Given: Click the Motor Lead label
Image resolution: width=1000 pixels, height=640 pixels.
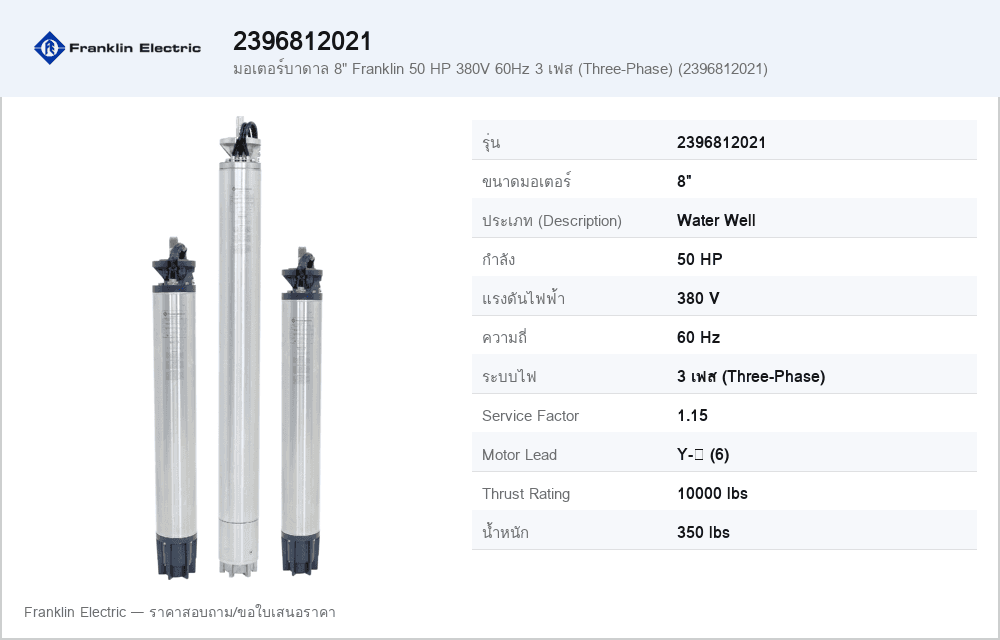Looking at the screenshot, I should pyautogui.click(x=519, y=455).
